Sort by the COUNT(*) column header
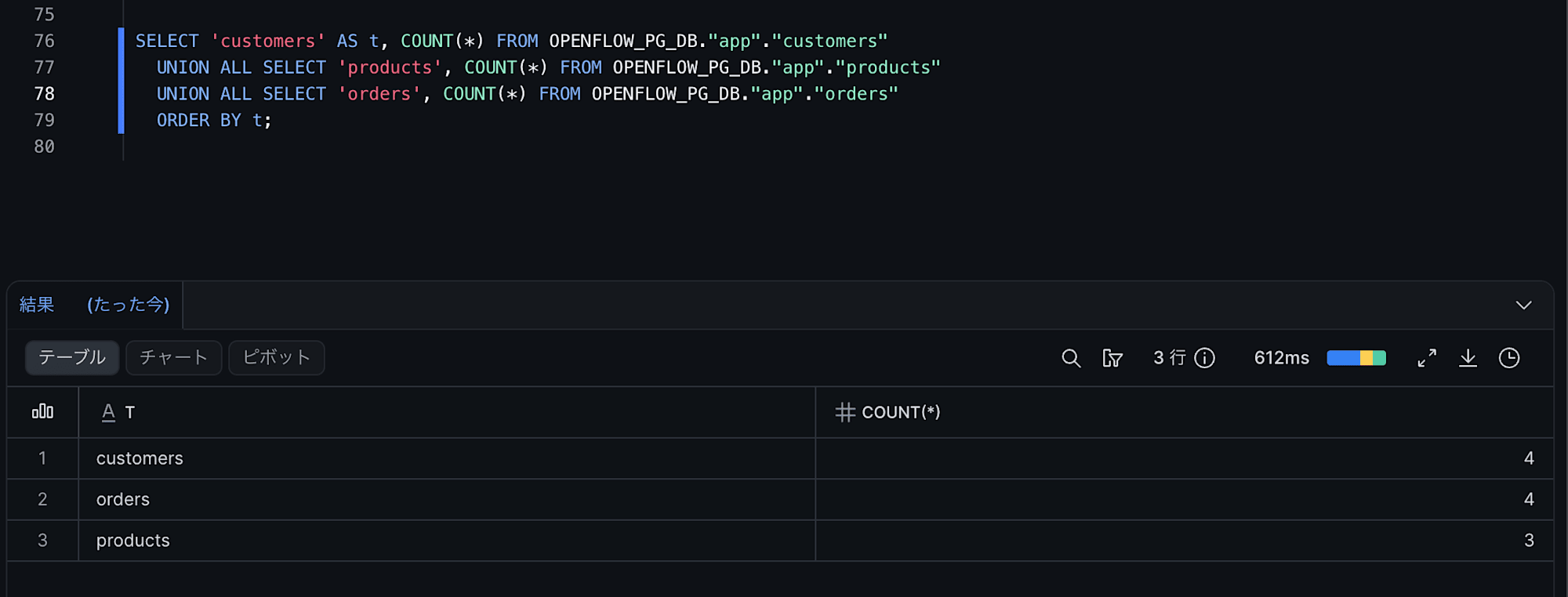Image resolution: width=1568 pixels, height=597 pixels. [1185, 412]
